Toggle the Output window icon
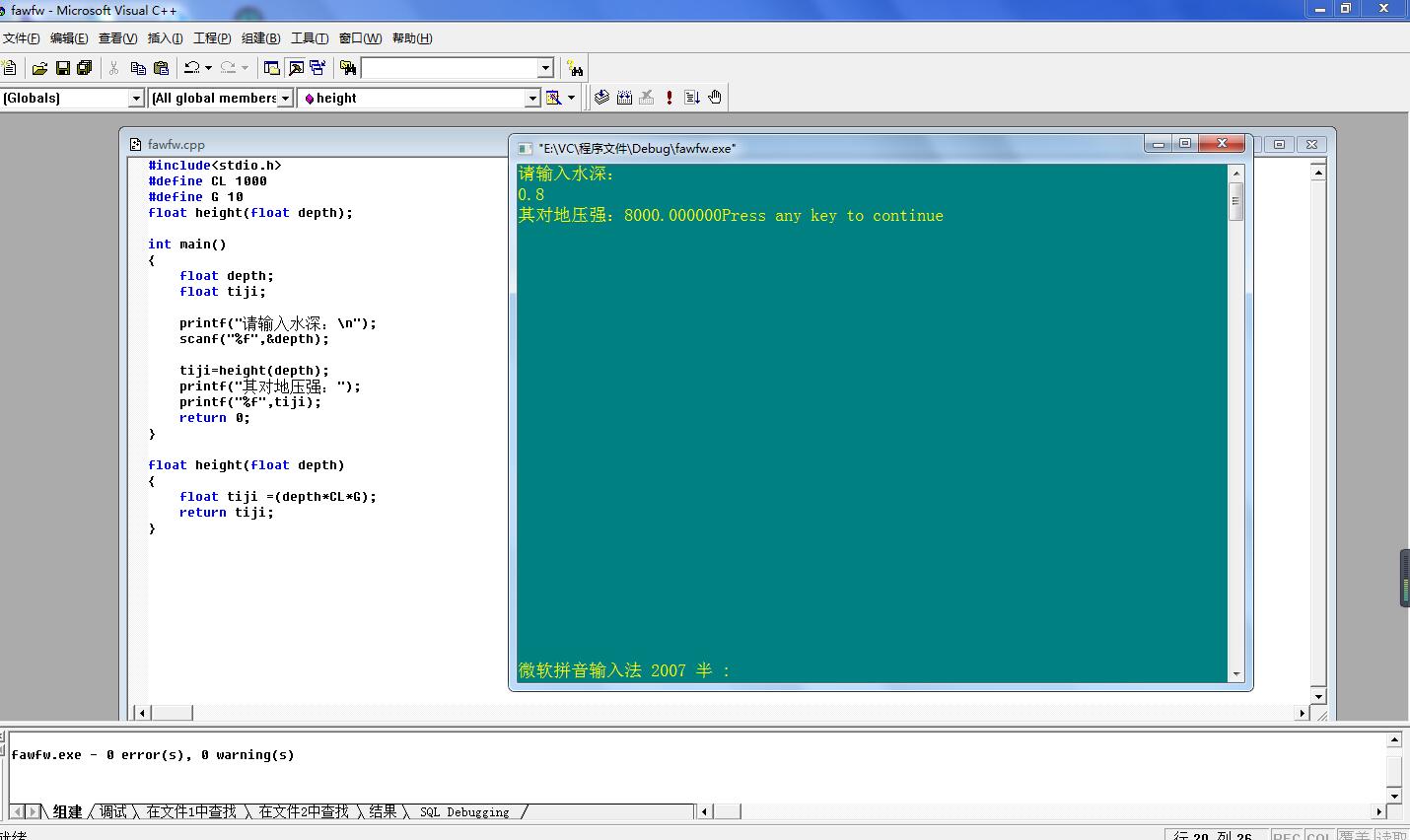Screen dimensions: 1410x840 coord(295,68)
